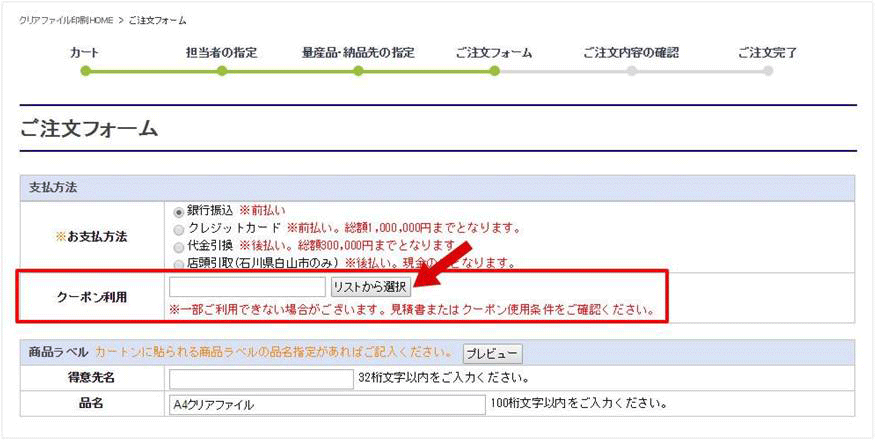875x440 pixels.
Task: Jump to ご注文内容の確認 step label
Action: tap(630, 53)
